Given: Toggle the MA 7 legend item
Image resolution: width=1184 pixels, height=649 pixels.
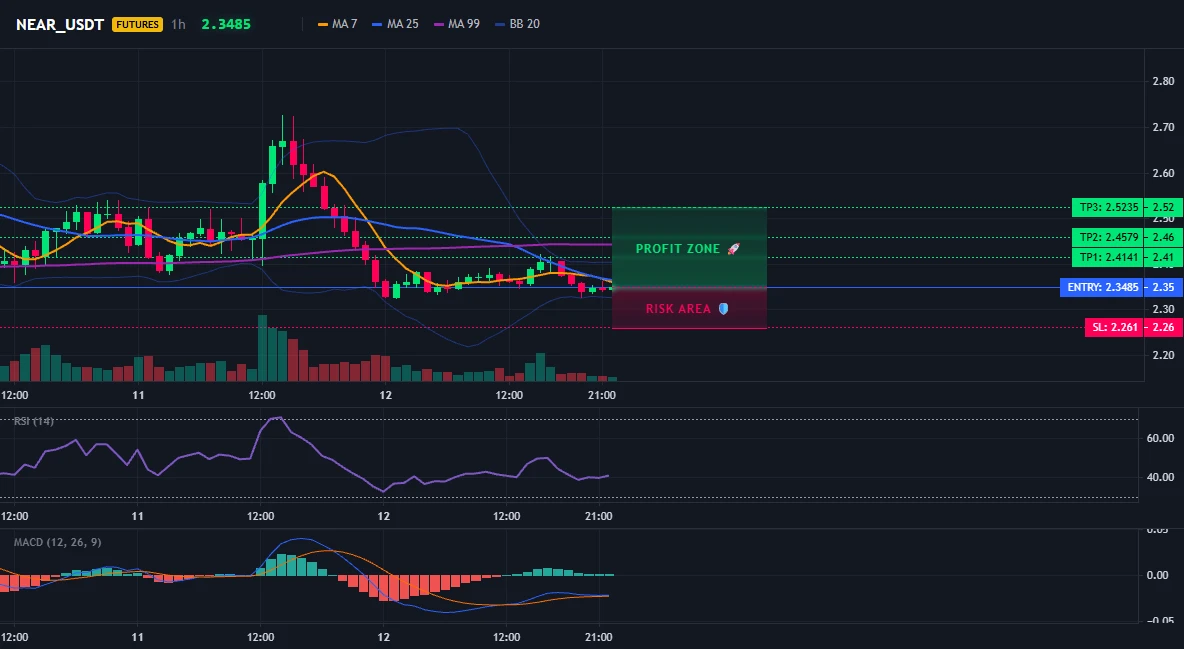Looking at the screenshot, I should (338, 24).
